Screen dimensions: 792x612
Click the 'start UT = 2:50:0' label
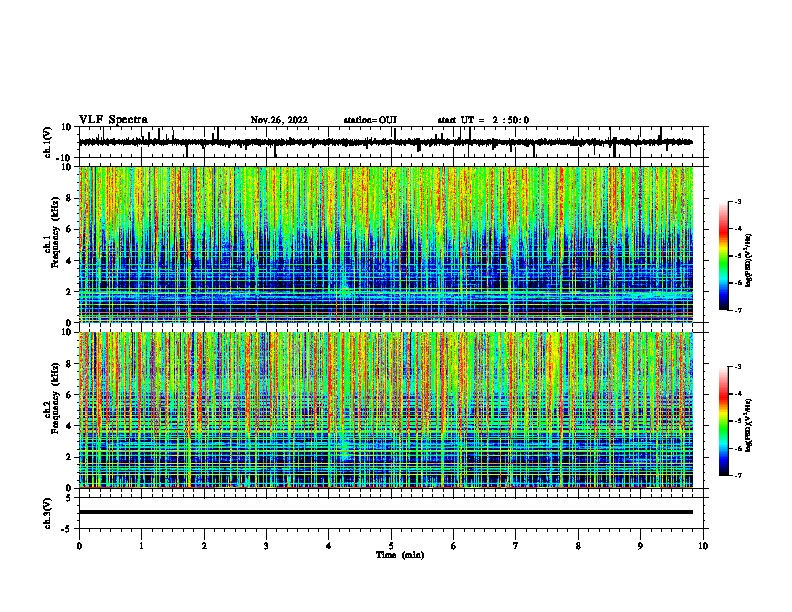tap(483, 120)
